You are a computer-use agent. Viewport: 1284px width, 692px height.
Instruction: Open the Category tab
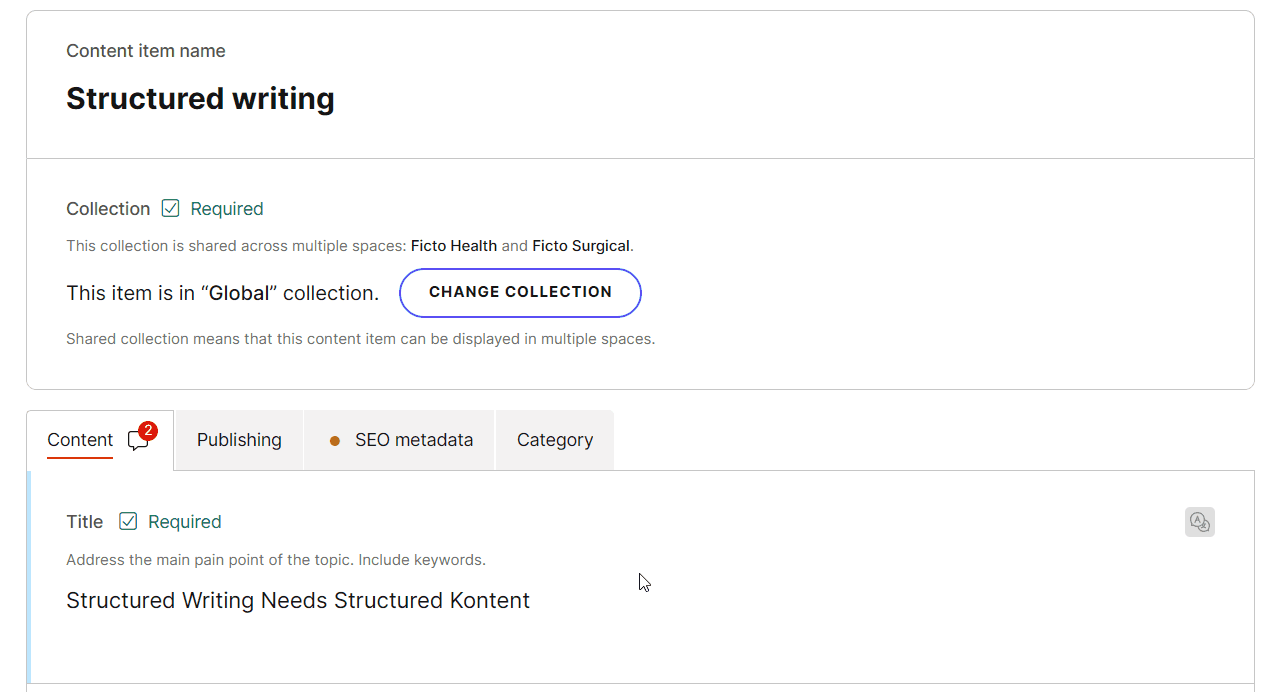[x=554, y=440]
